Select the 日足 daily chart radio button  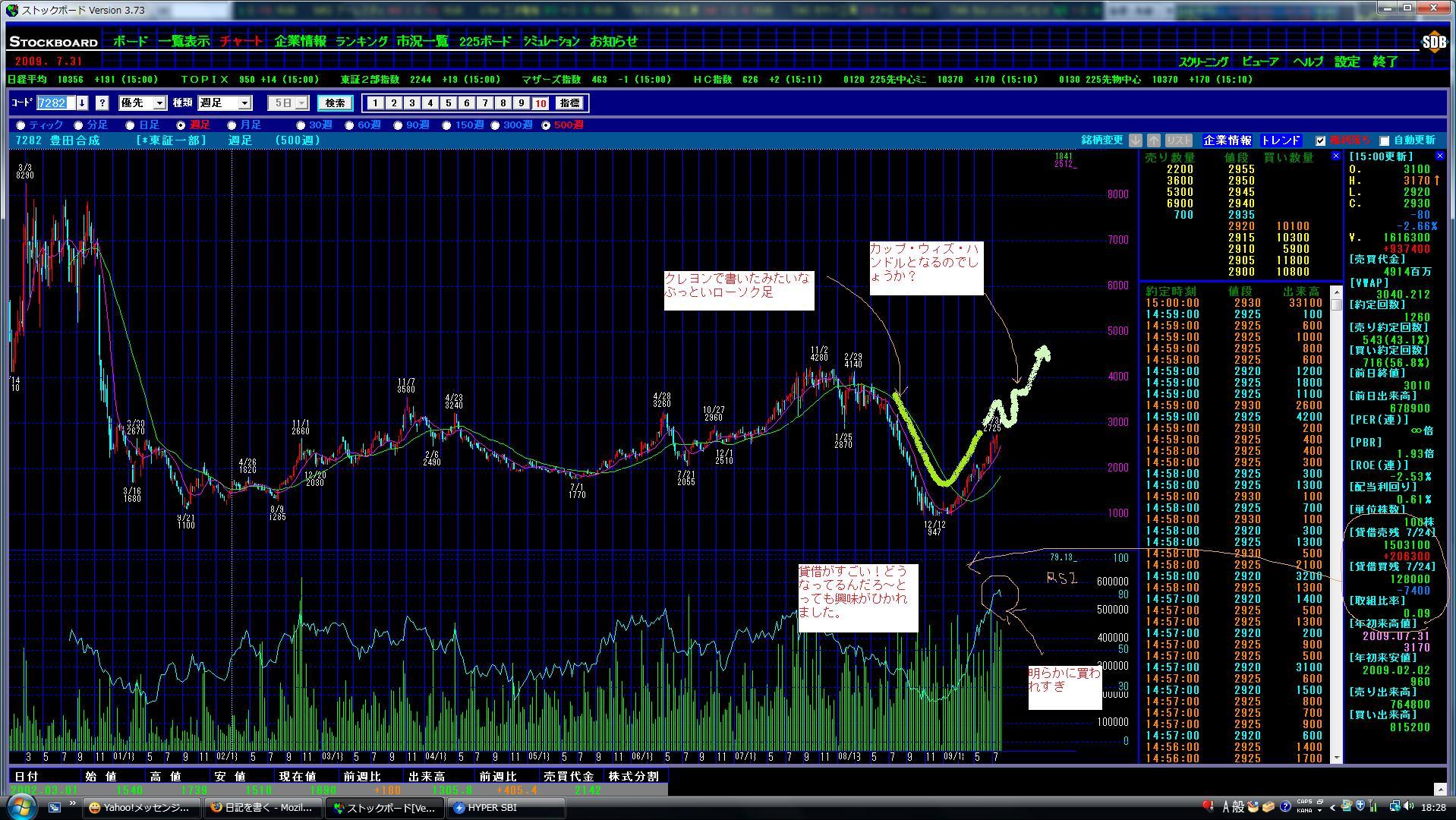coord(131,125)
